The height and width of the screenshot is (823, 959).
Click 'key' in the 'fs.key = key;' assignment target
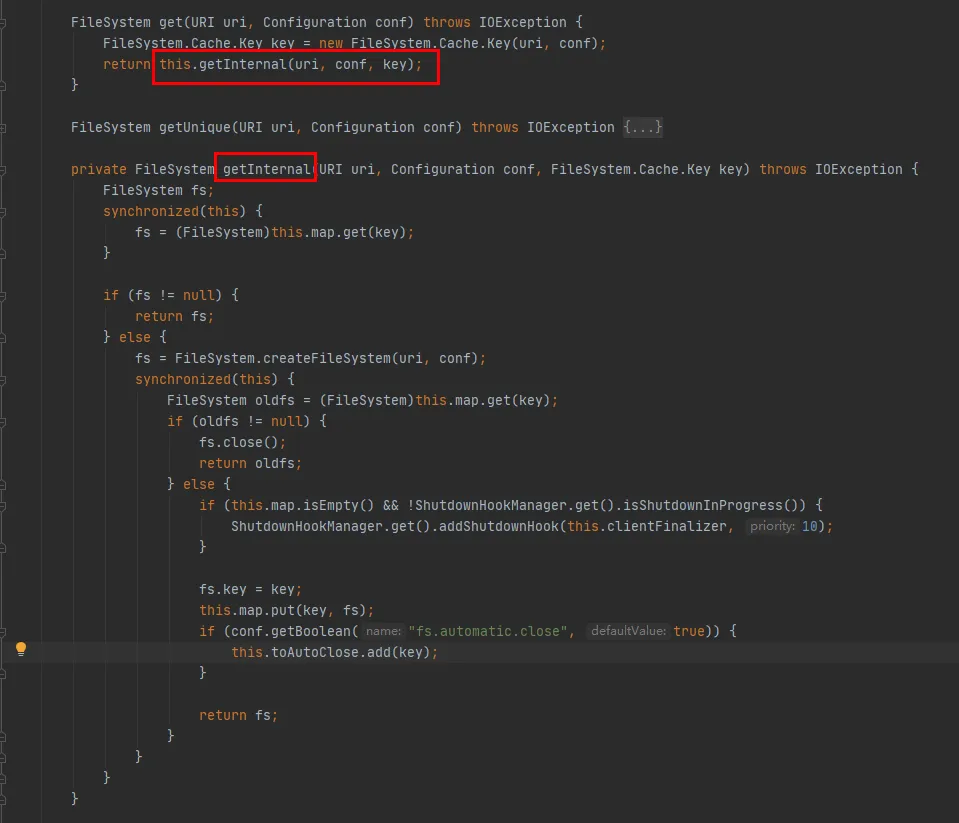tap(234, 589)
